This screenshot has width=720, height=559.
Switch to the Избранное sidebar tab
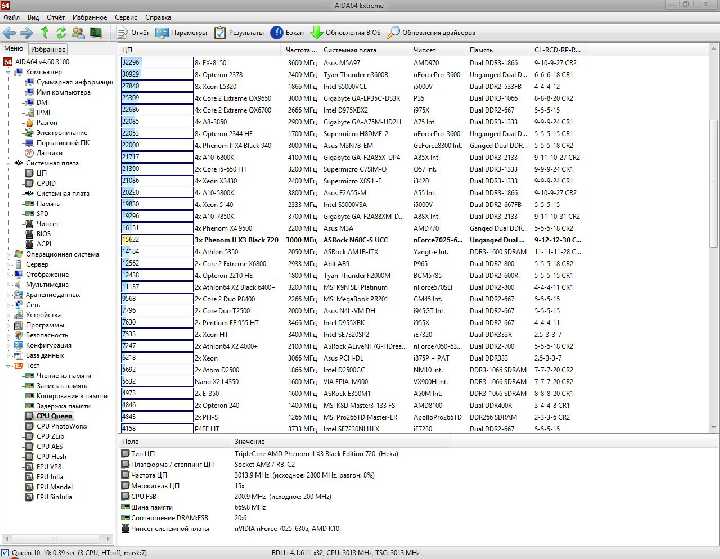pos(48,49)
